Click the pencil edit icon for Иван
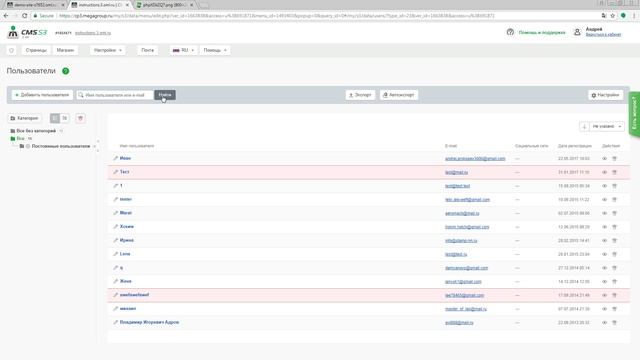Image resolution: width=640 pixels, height=360 pixels. 116,158
